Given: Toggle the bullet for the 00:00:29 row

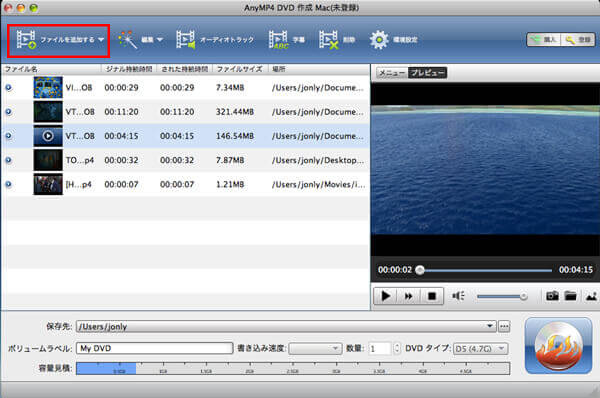Looking at the screenshot, I should coord(8,88).
